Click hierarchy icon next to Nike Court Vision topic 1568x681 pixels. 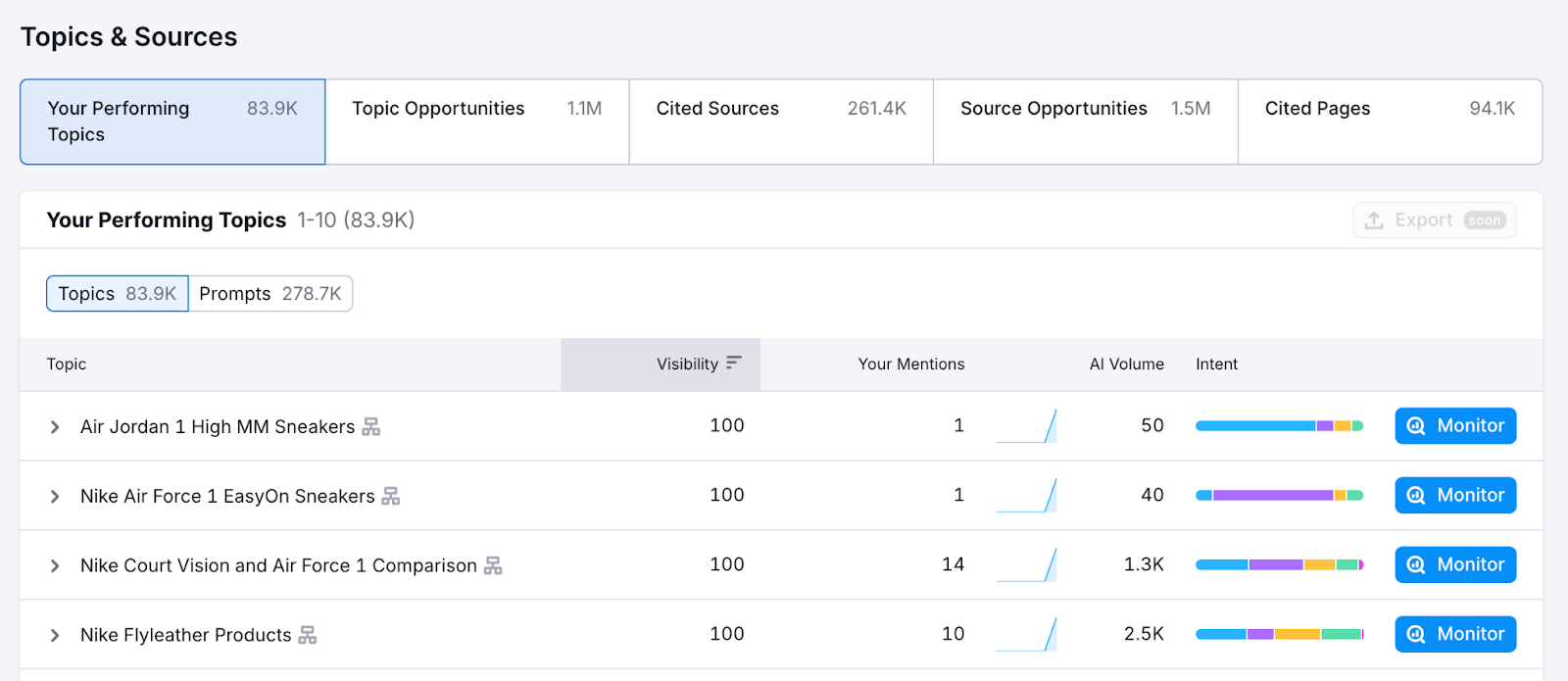pos(493,566)
